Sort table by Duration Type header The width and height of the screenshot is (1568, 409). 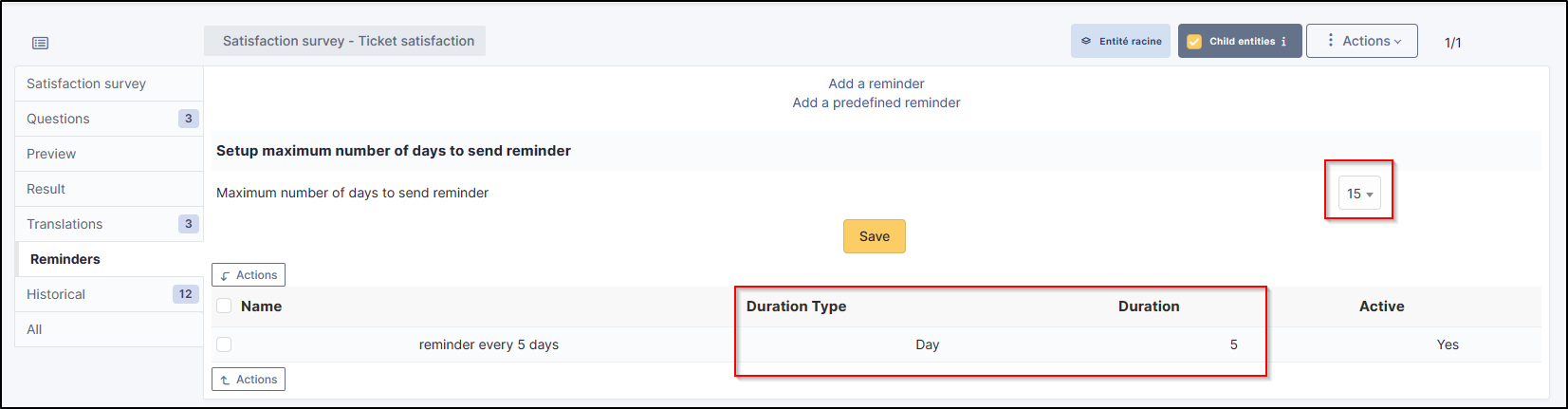(x=796, y=306)
